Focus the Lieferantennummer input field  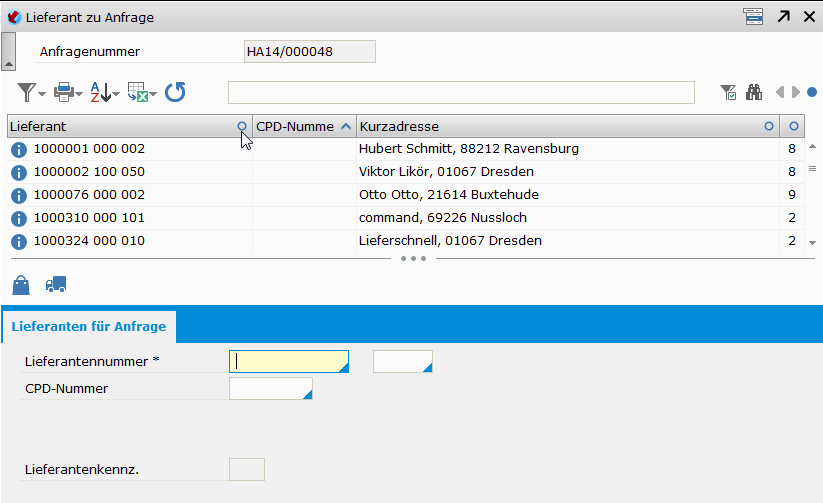[289, 362]
